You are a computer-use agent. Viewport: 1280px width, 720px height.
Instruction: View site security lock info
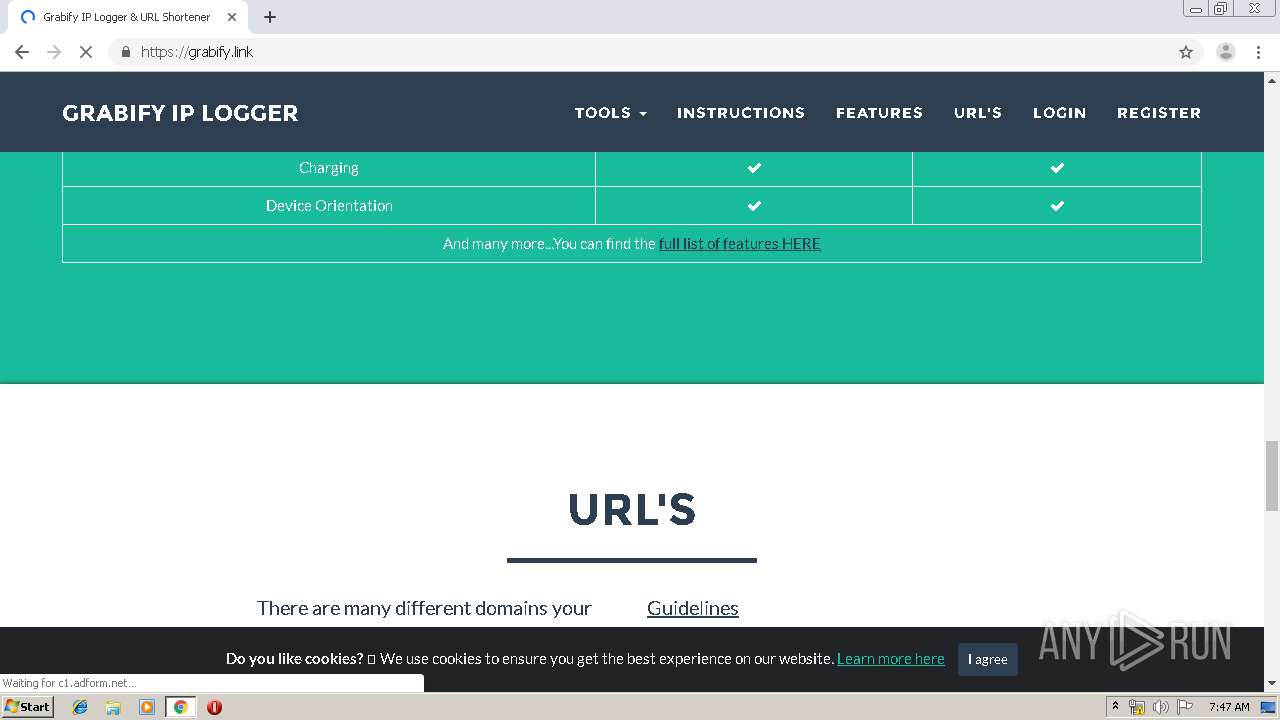point(125,52)
